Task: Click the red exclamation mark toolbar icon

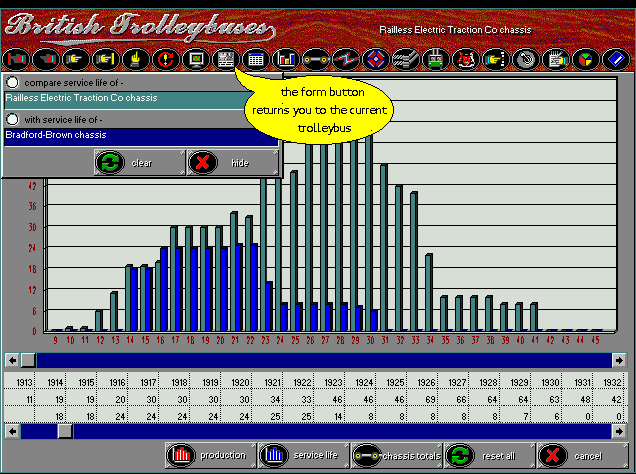Action: pyautogui.click(x=165, y=60)
